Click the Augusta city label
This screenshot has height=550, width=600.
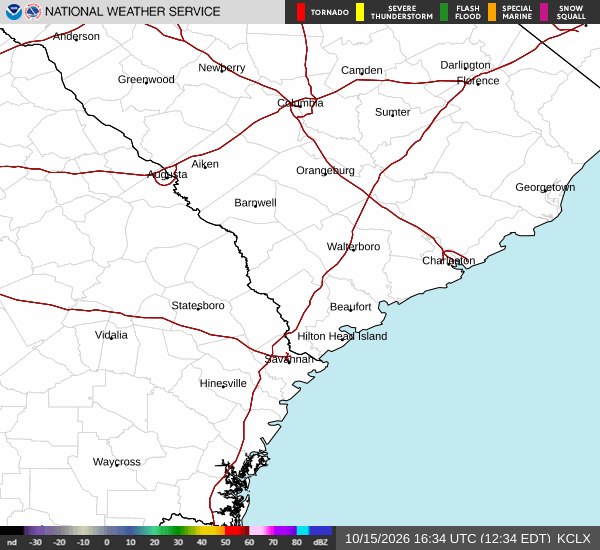click(x=167, y=175)
